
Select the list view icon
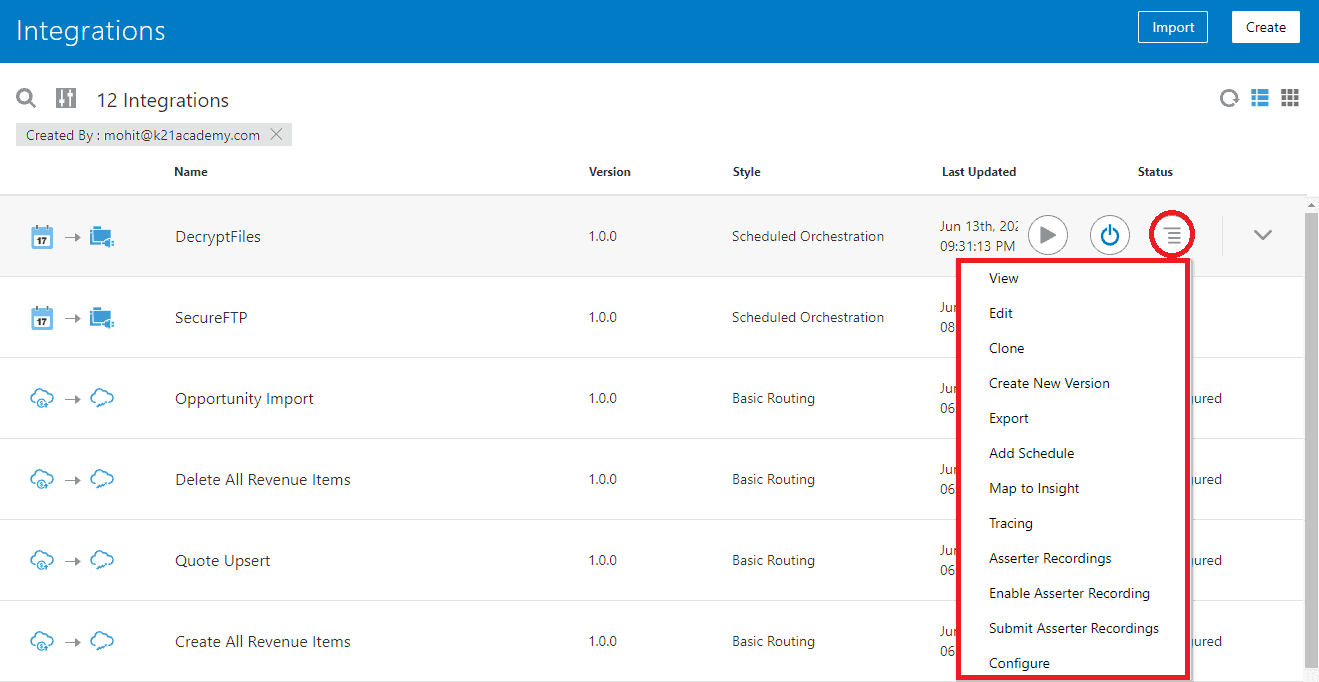[x=1259, y=98]
